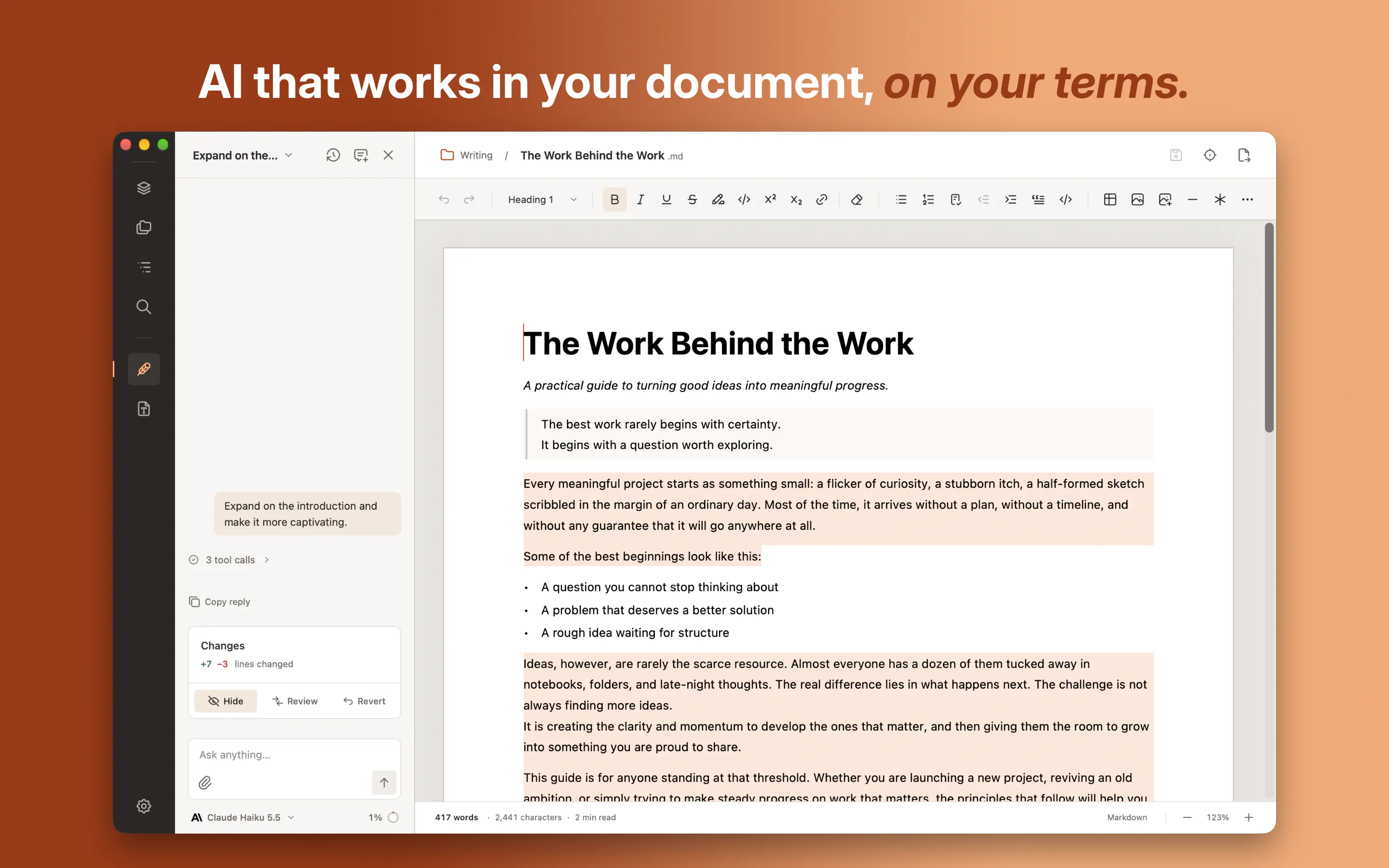
Task: Close the AI chat panel
Action: [x=388, y=155]
